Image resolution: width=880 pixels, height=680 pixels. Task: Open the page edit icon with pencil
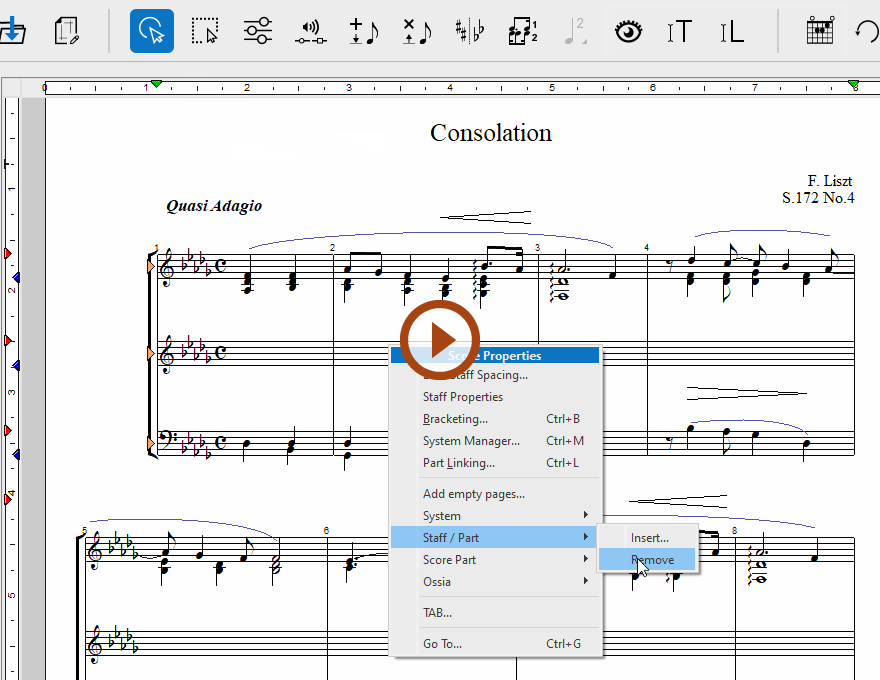click(x=67, y=31)
